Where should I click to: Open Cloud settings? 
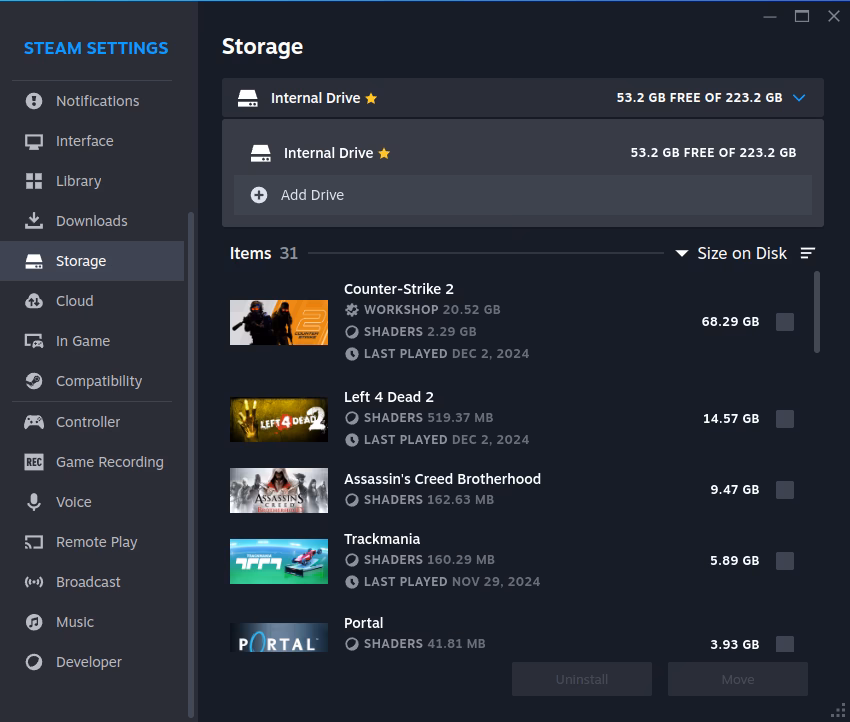pos(92,301)
